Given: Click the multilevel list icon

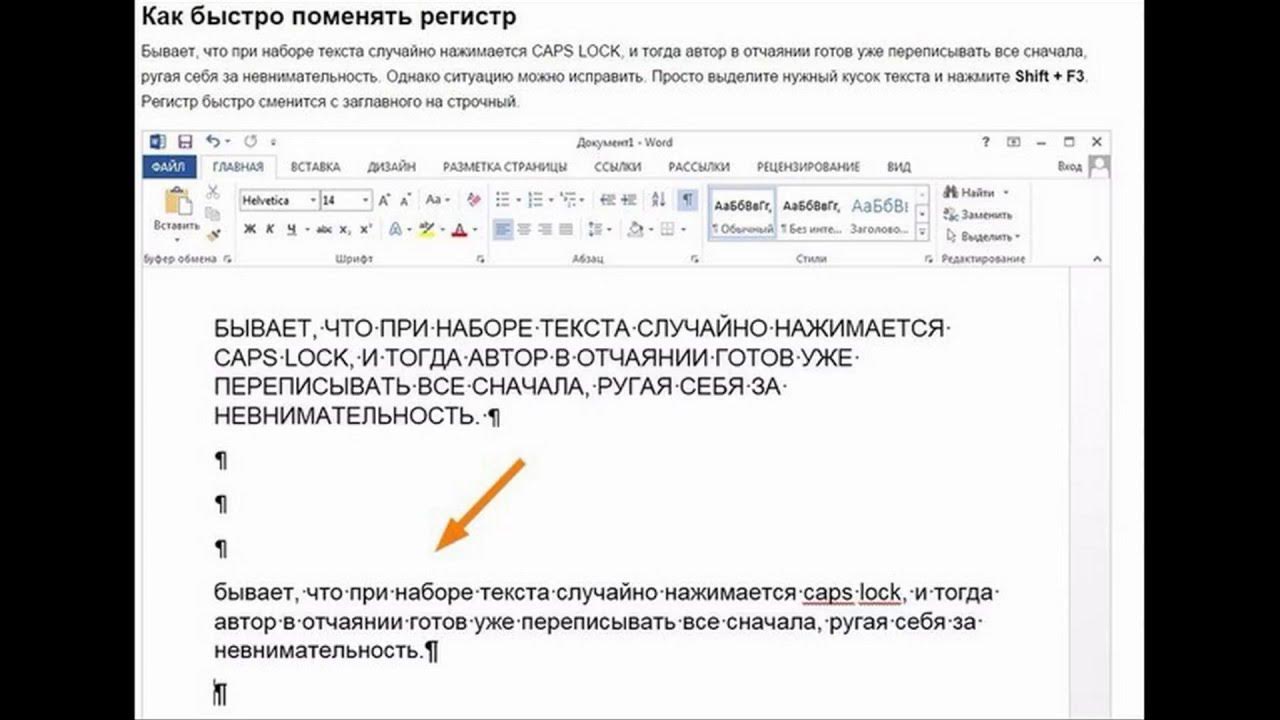Looking at the screenshot, I should (x=567, y=200).
